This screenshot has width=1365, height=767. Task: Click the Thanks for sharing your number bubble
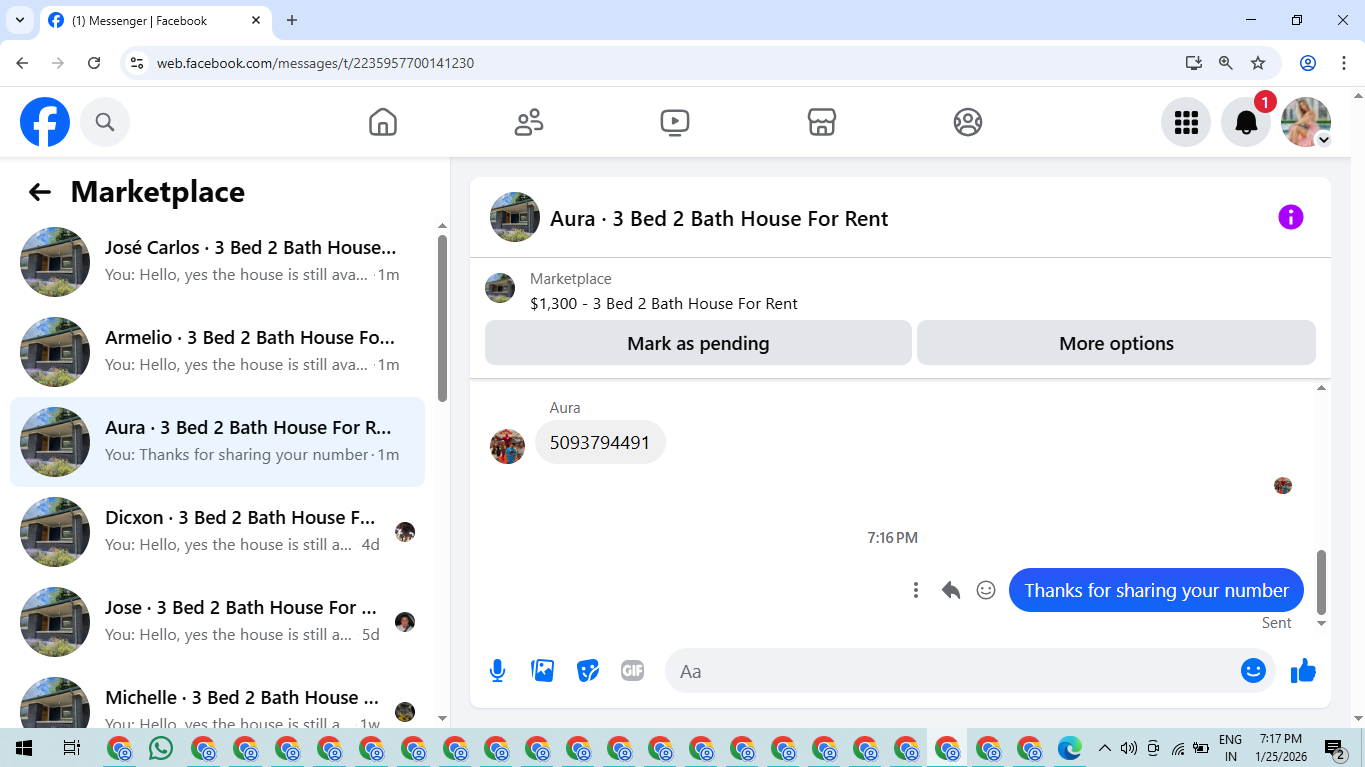pos(1156,590)
